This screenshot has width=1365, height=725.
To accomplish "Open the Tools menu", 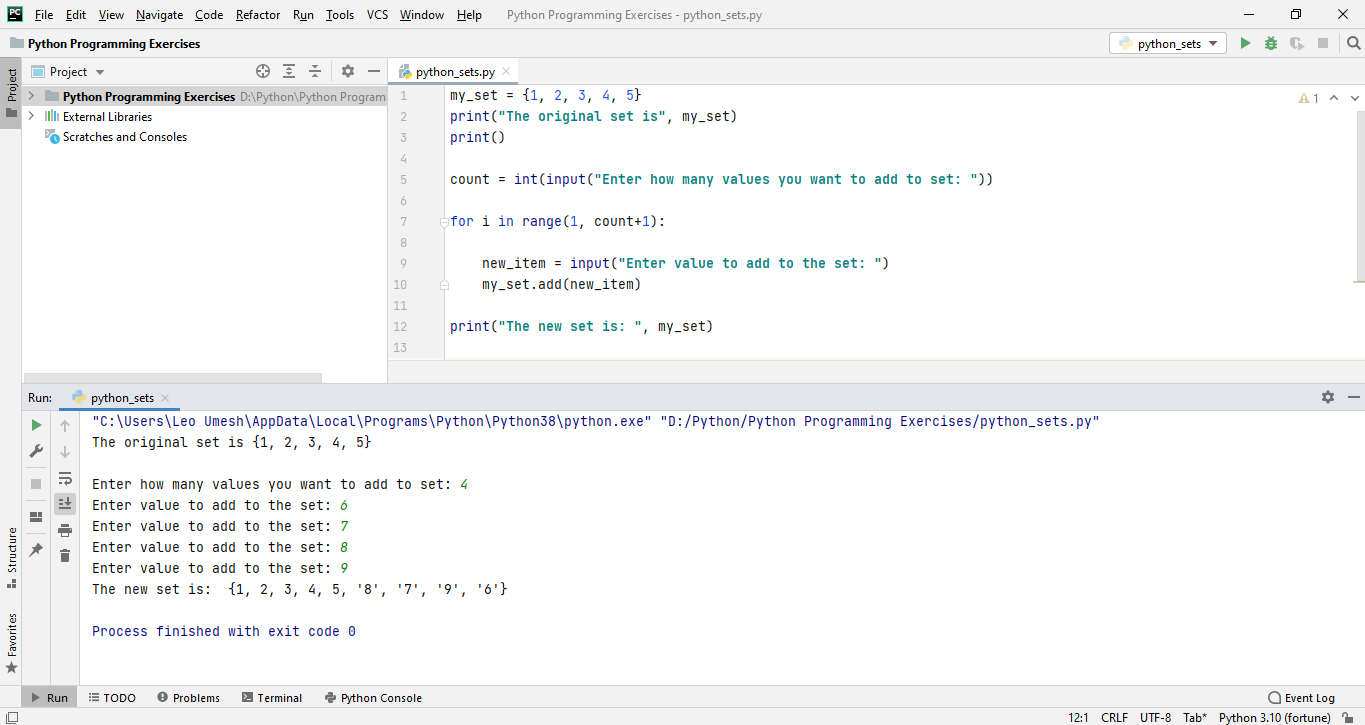I will point(340,15).
